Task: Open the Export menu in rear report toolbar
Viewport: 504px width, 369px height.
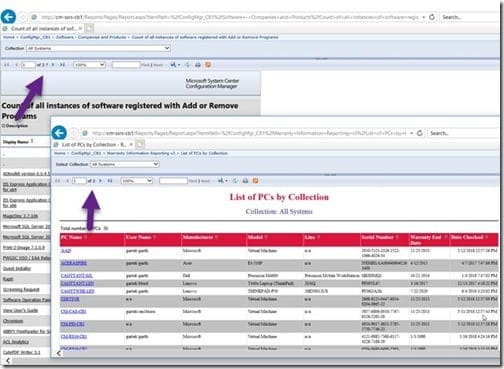Action: click(175, 65)
